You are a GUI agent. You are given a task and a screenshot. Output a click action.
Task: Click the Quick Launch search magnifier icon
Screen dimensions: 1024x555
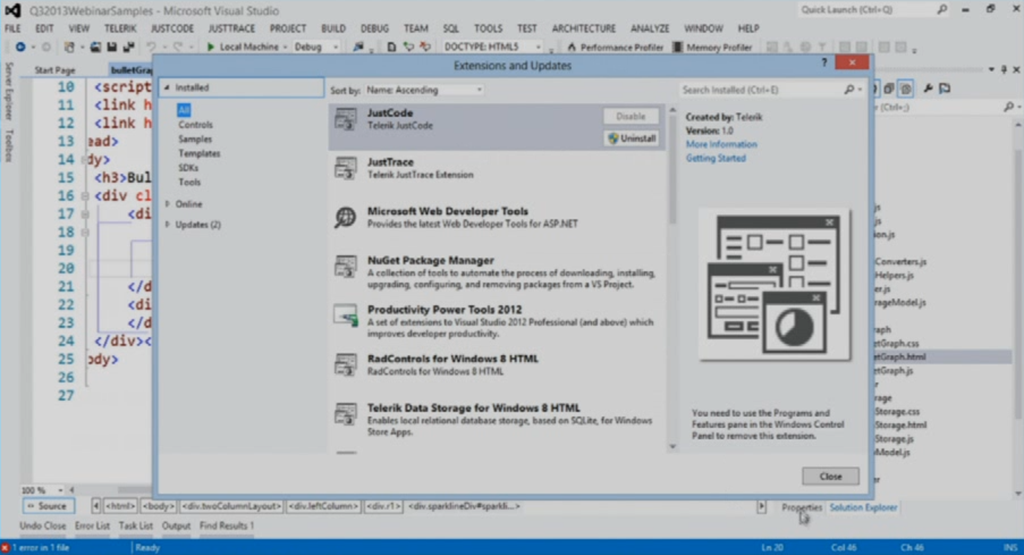[x=942, y=10]
